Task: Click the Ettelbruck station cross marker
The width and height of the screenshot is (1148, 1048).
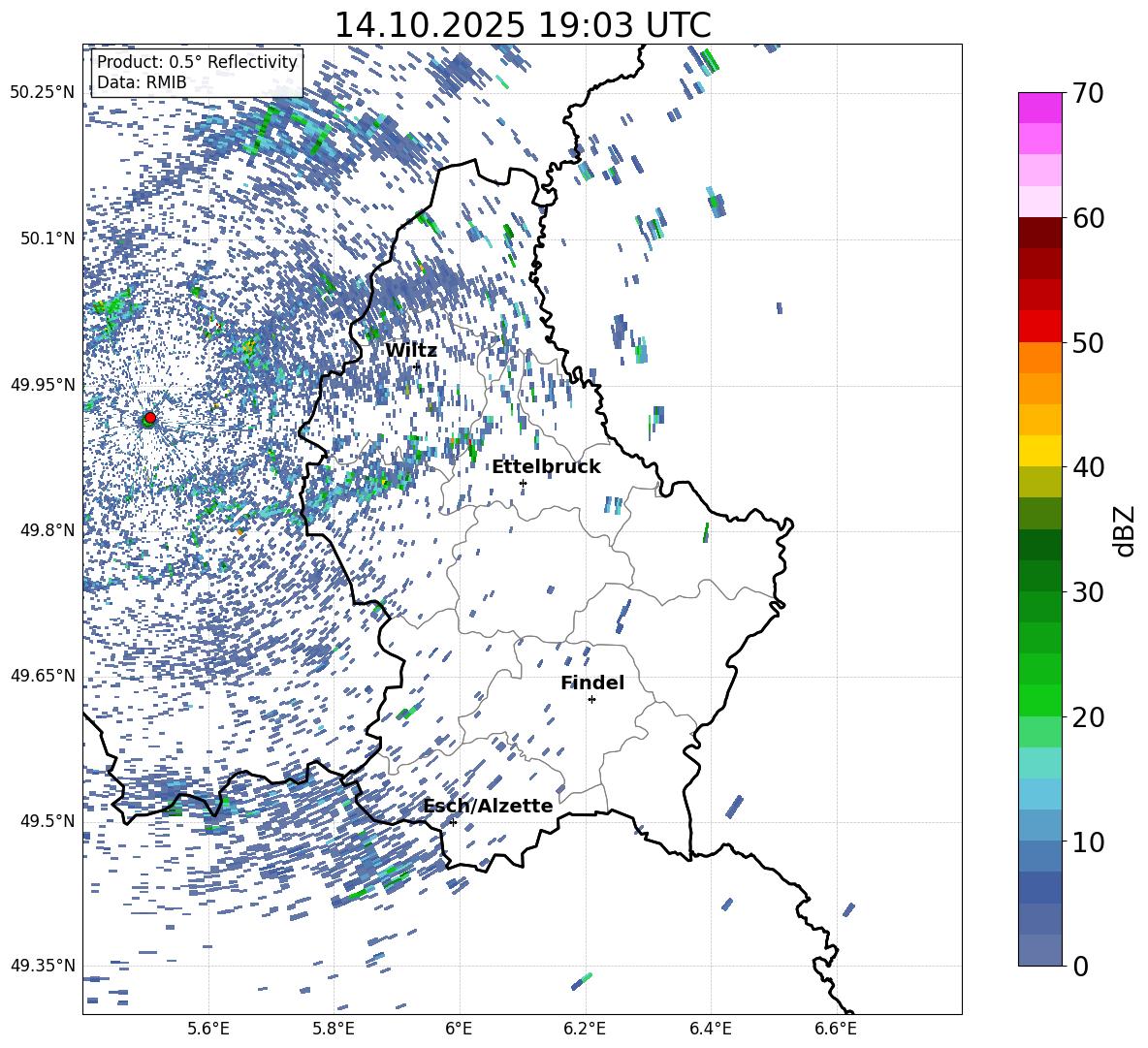Action: pyautogui.click(x=523, y=483)
